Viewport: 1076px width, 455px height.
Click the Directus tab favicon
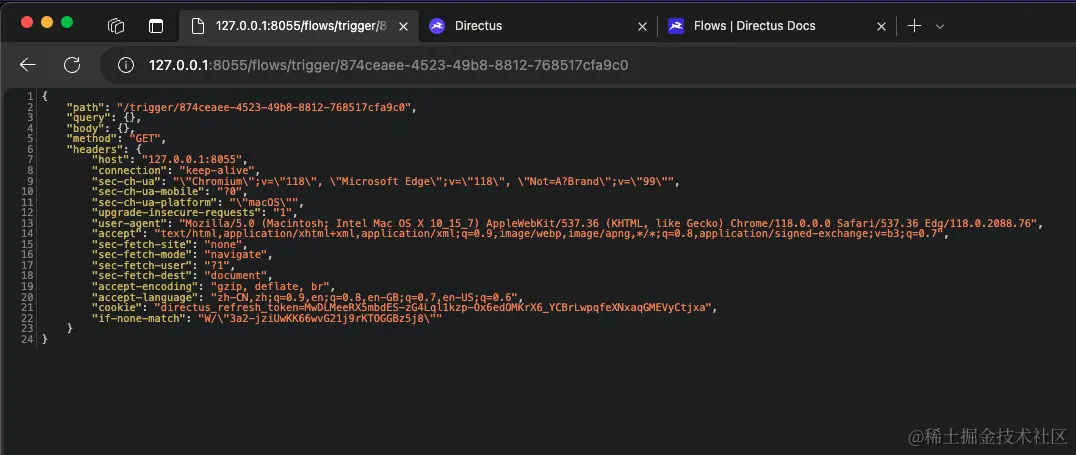[x=436, y=26]
